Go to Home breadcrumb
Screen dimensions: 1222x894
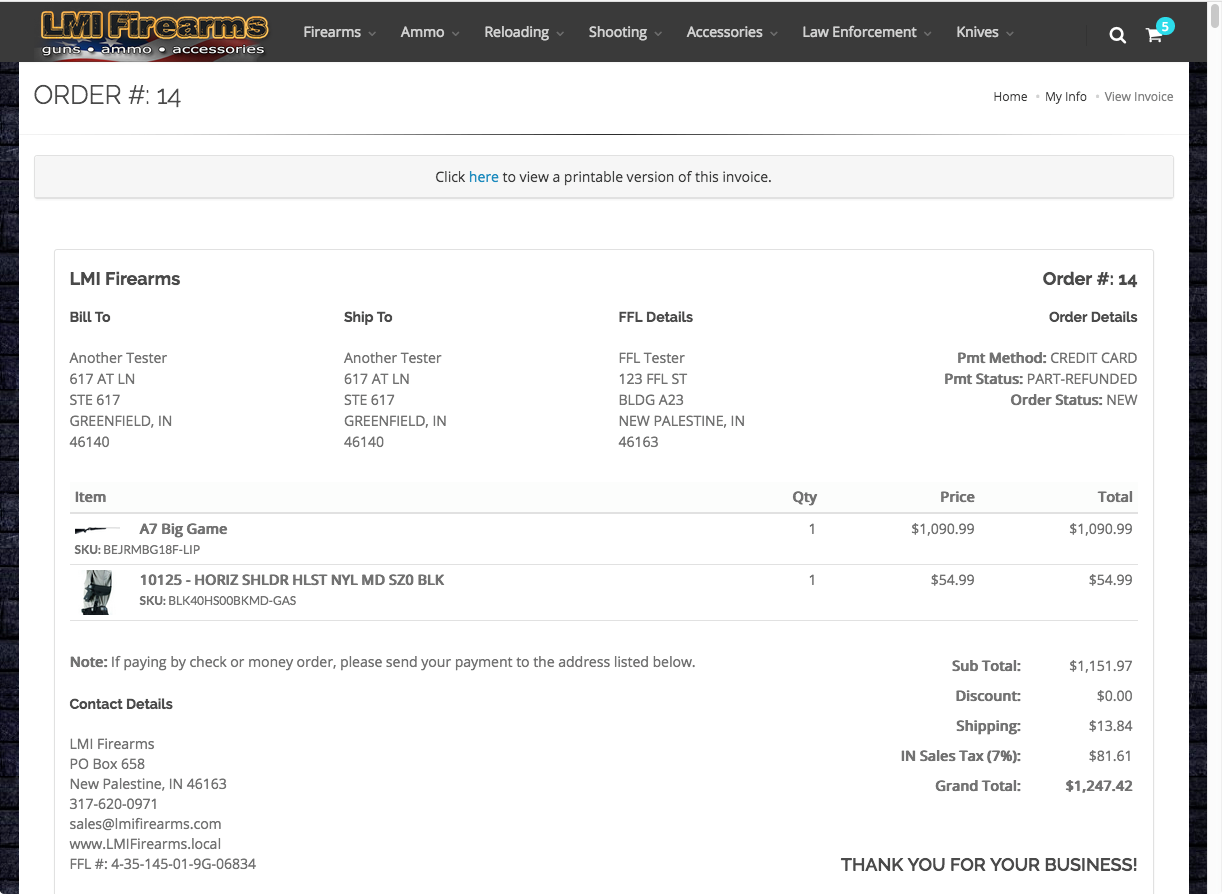(x=1010, y=97)
